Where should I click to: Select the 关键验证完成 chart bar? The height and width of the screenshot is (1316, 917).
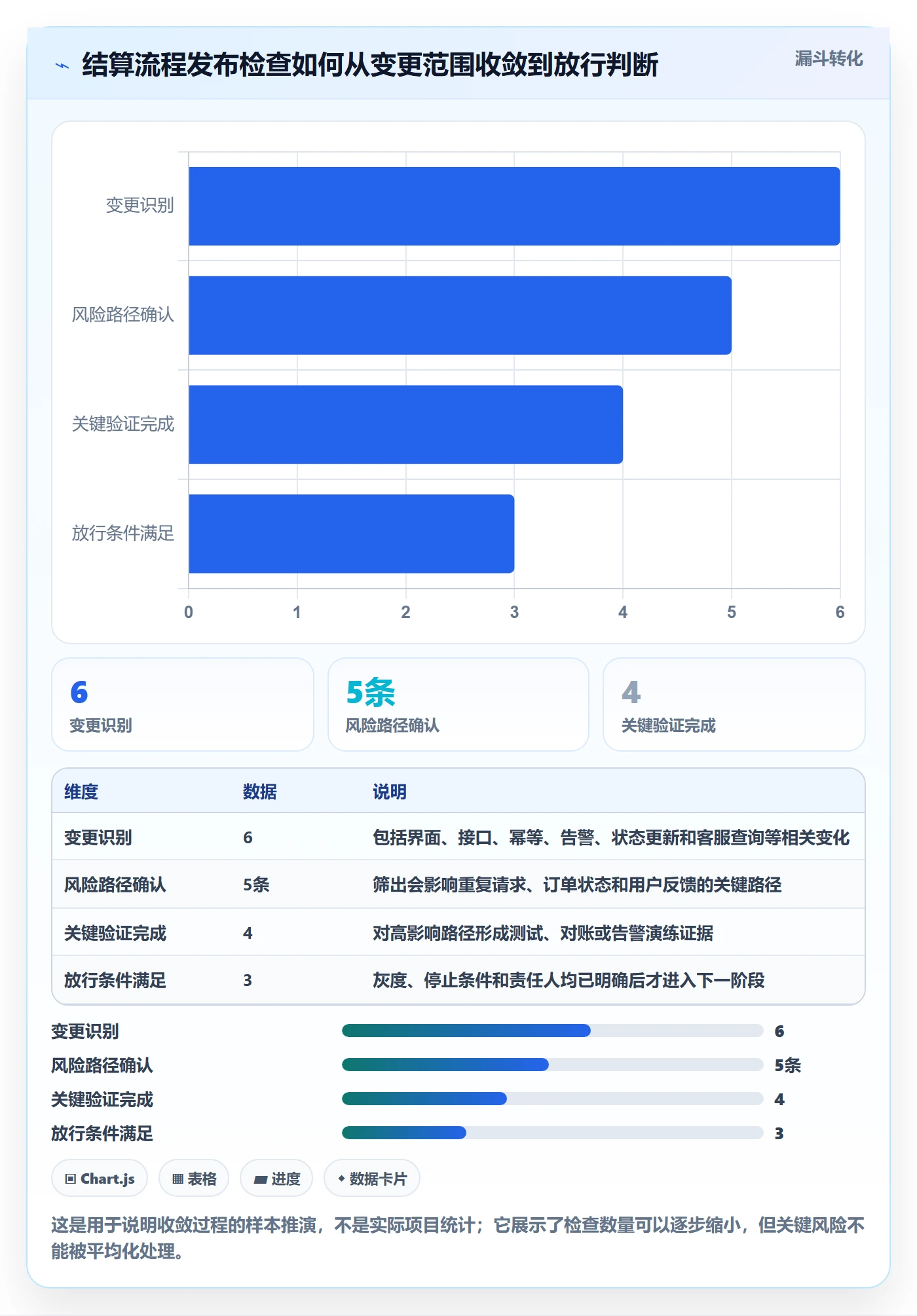pyautogui.click(x=405, y=424)
